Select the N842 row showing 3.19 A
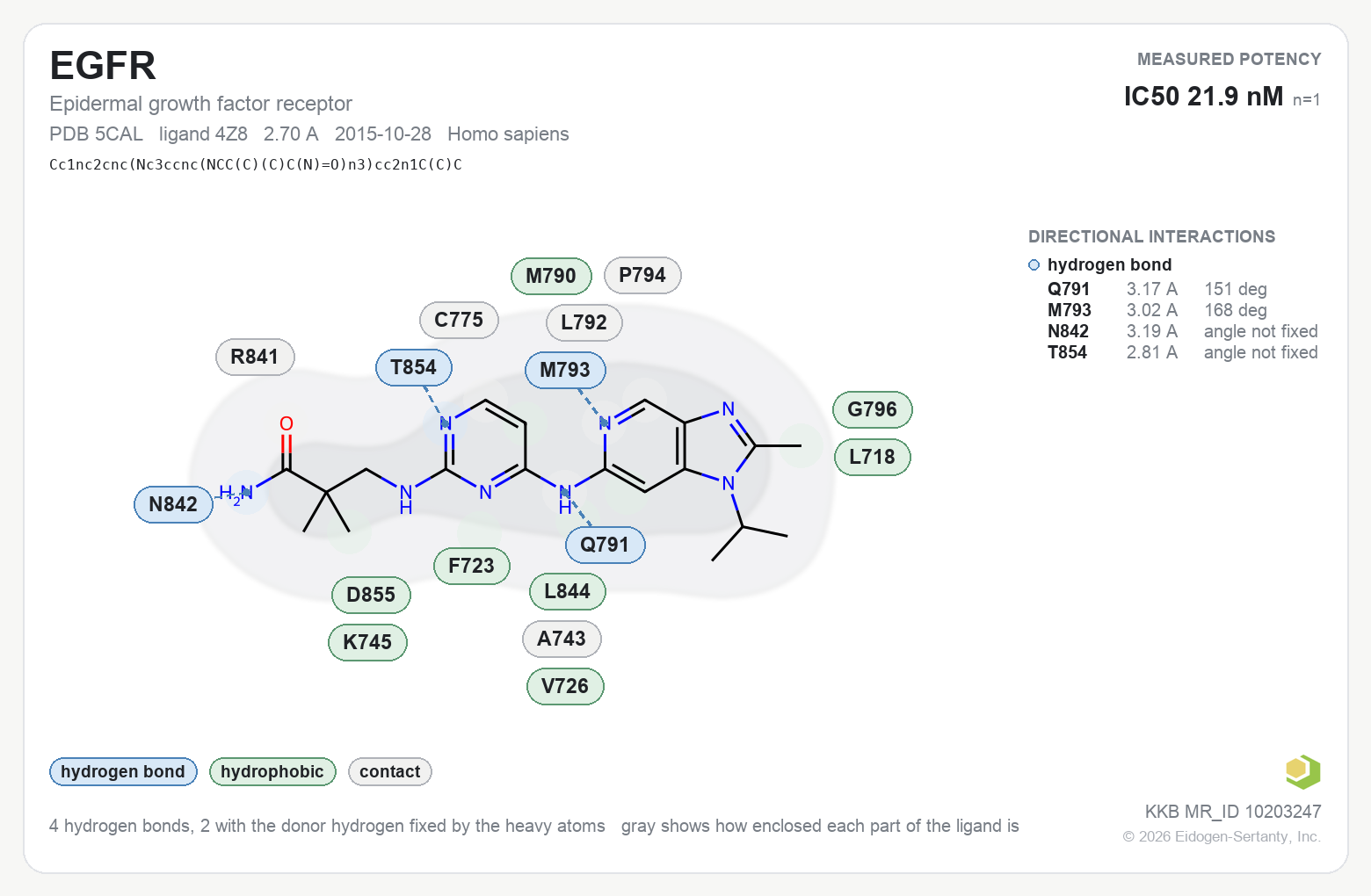 (x=1183, y=331)
